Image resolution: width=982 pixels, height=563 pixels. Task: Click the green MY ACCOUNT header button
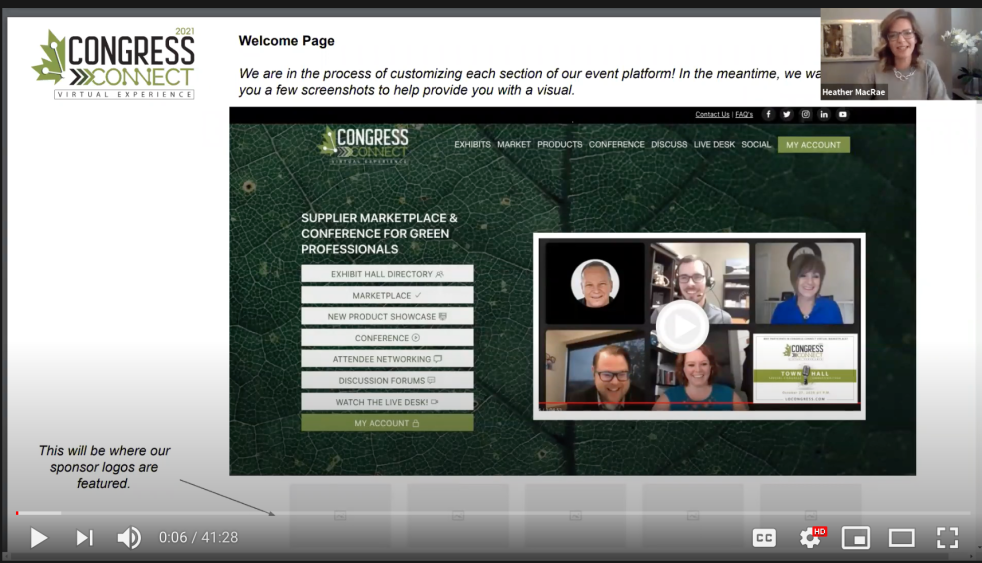813,145
